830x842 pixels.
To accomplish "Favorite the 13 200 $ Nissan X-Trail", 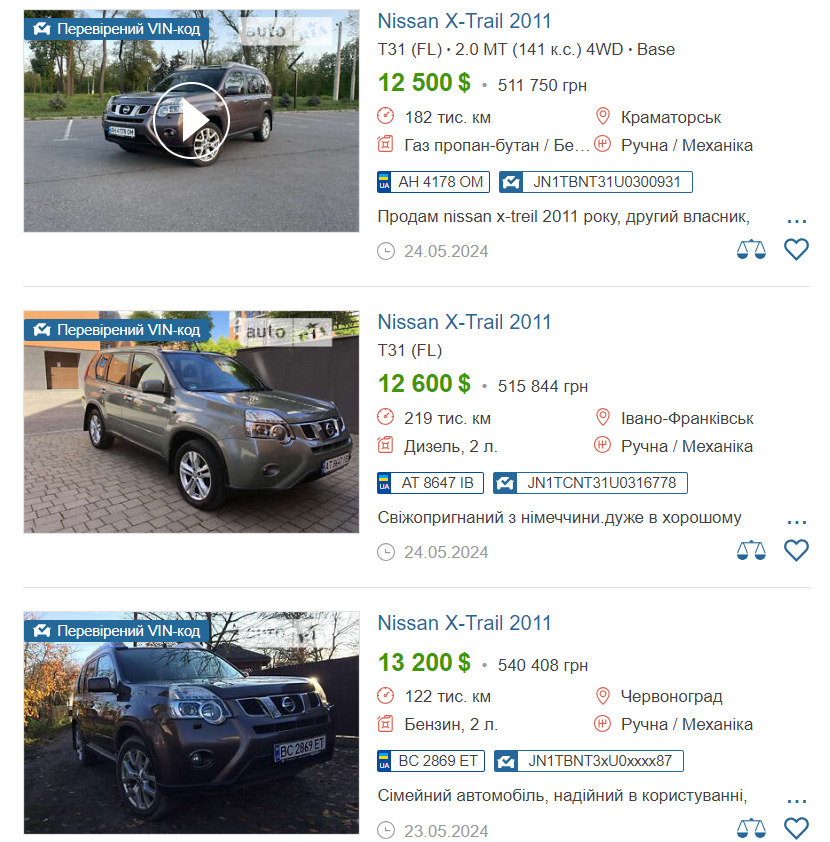I will point(796,829).
